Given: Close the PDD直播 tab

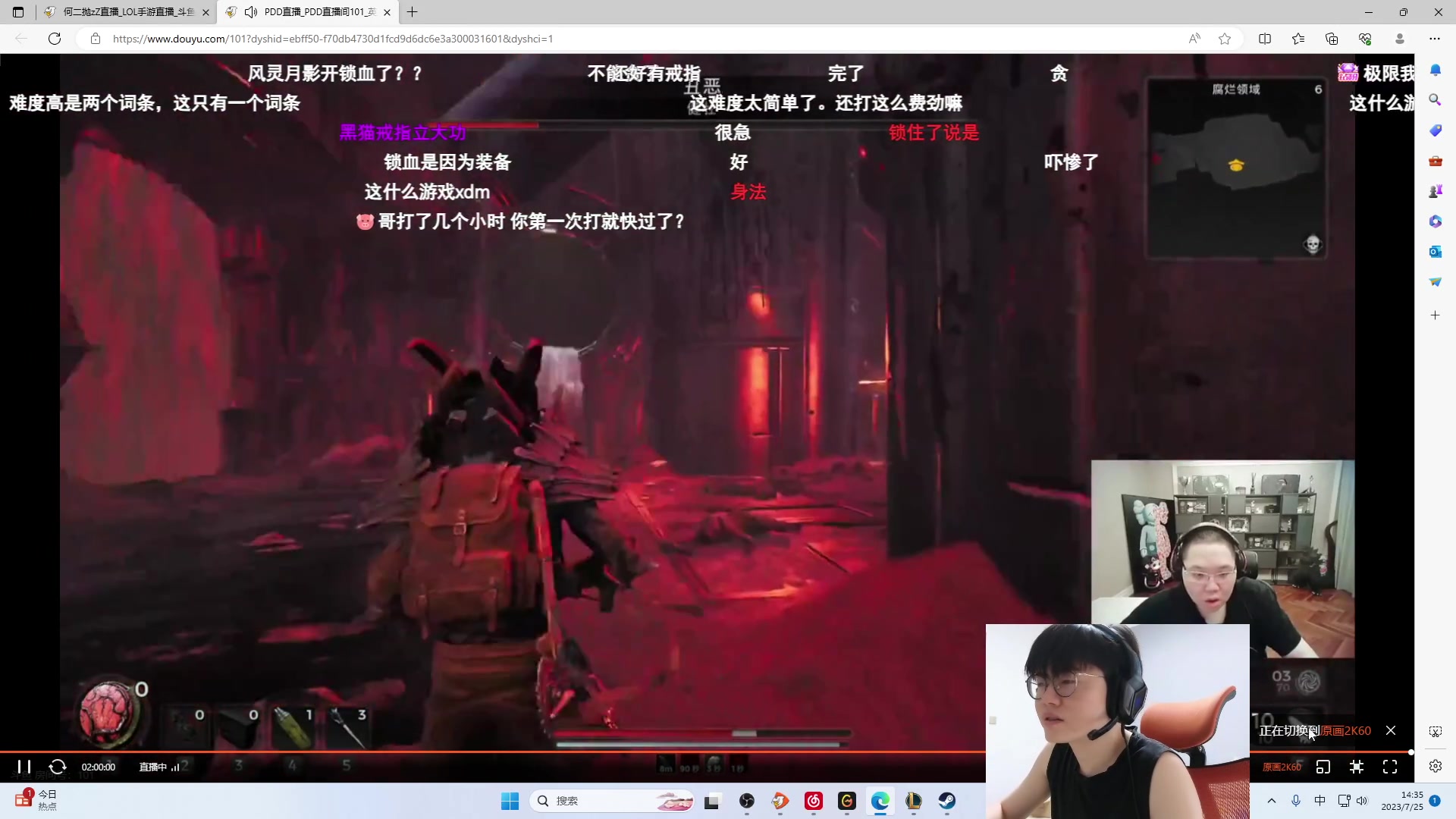Looking at the screenshot, I should pyautogui.click(x=388, y=12).
